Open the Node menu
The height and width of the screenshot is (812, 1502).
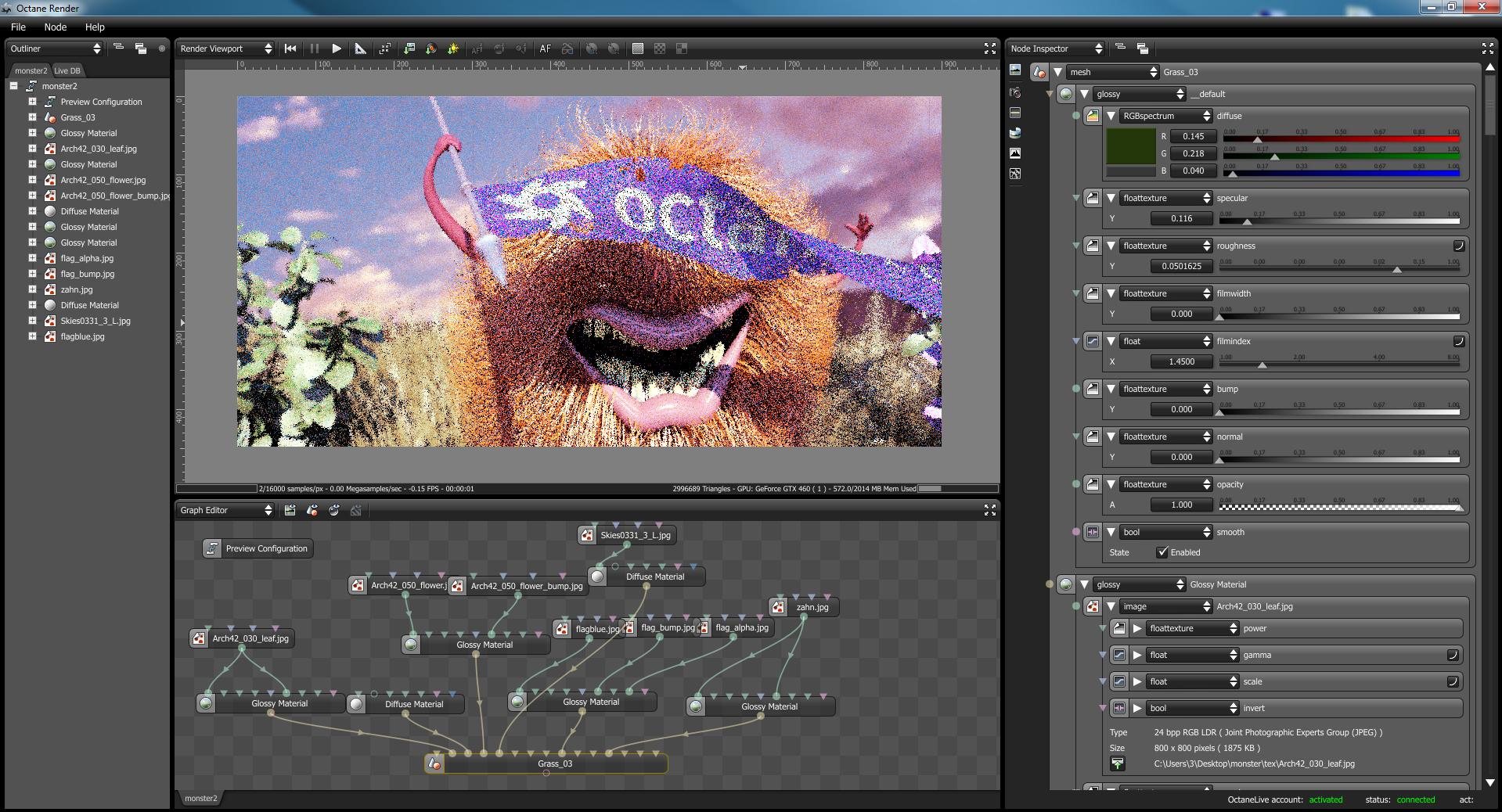coord(56,27)
